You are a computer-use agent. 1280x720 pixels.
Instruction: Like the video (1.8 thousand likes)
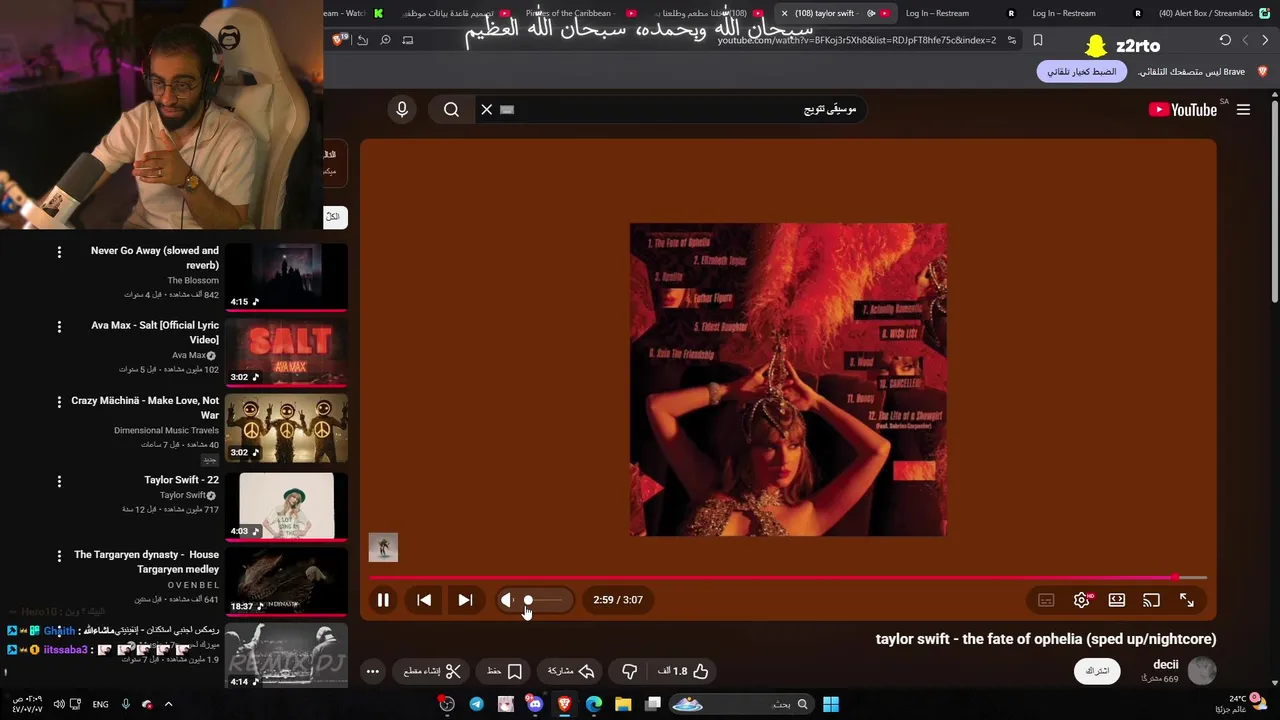coord(683,671)
